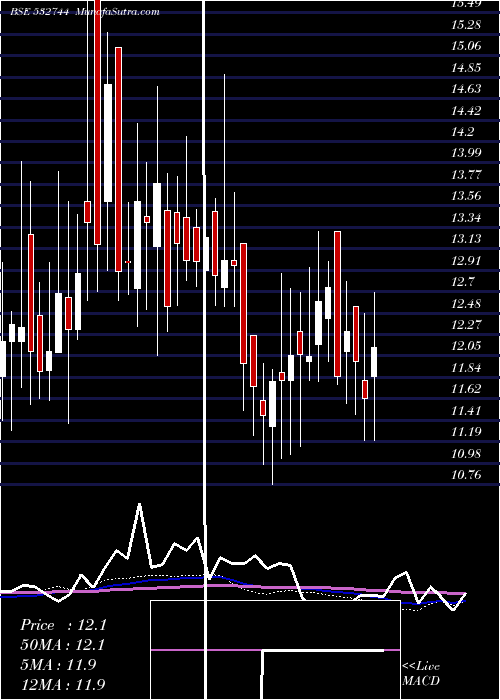Click the '5MA : 11.9' readout

(x=58, y=664)
